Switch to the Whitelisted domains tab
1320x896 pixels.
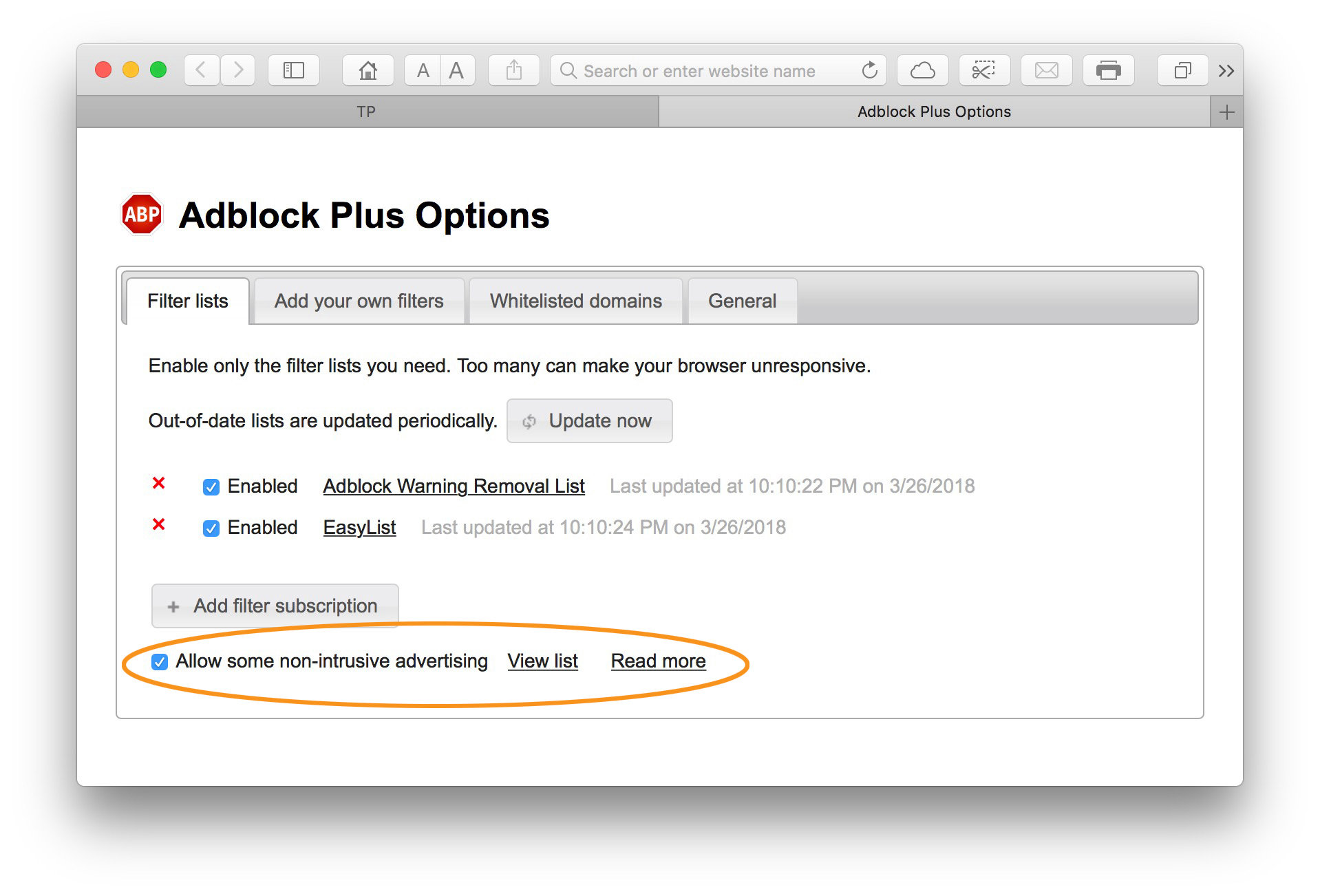[x=575, y=301]
